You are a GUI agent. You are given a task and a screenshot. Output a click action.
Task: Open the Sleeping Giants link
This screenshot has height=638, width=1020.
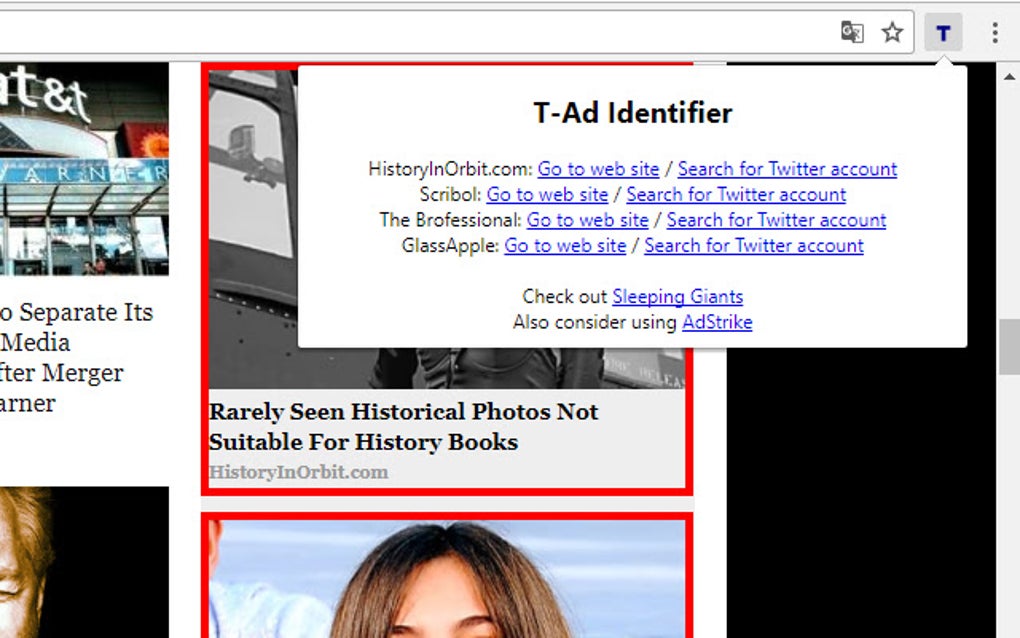pos(677,296)
